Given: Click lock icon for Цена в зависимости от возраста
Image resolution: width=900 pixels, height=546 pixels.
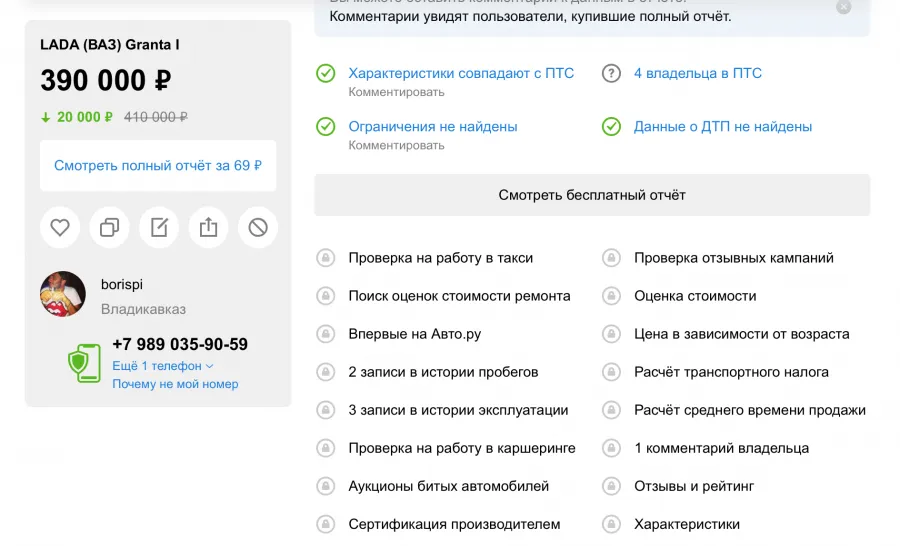Looking at the screenshot, I should click(611, 334).
